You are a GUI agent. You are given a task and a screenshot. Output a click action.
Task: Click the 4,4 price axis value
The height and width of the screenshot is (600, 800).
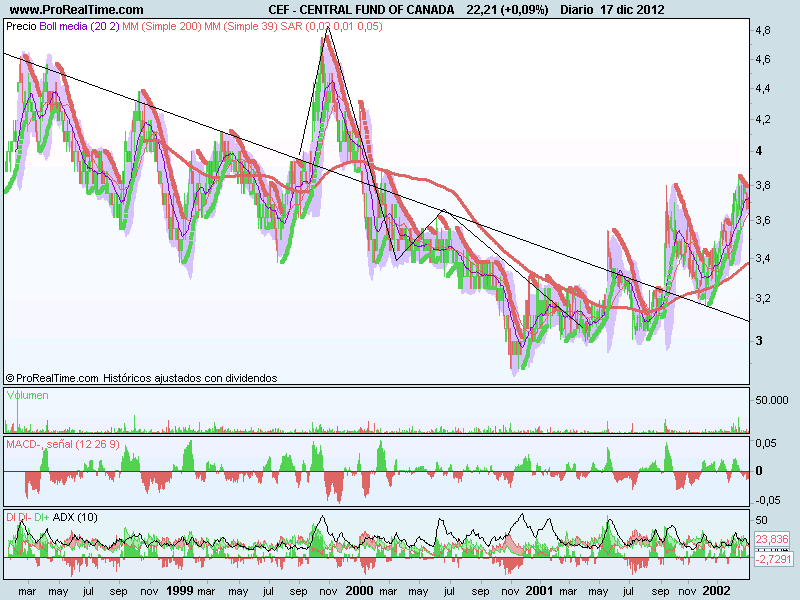(763, 88)
